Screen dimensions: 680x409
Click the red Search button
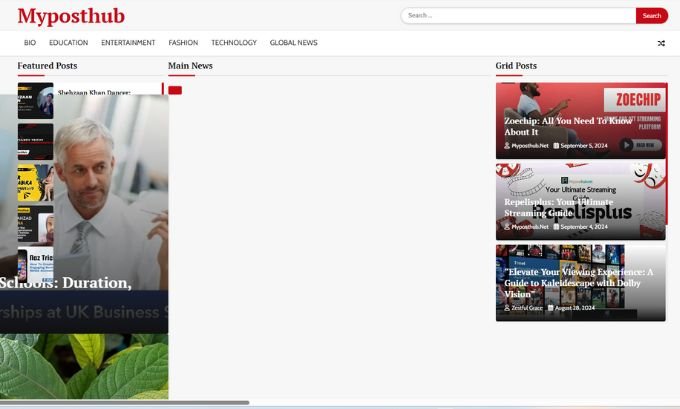click(x=651, y=16)
